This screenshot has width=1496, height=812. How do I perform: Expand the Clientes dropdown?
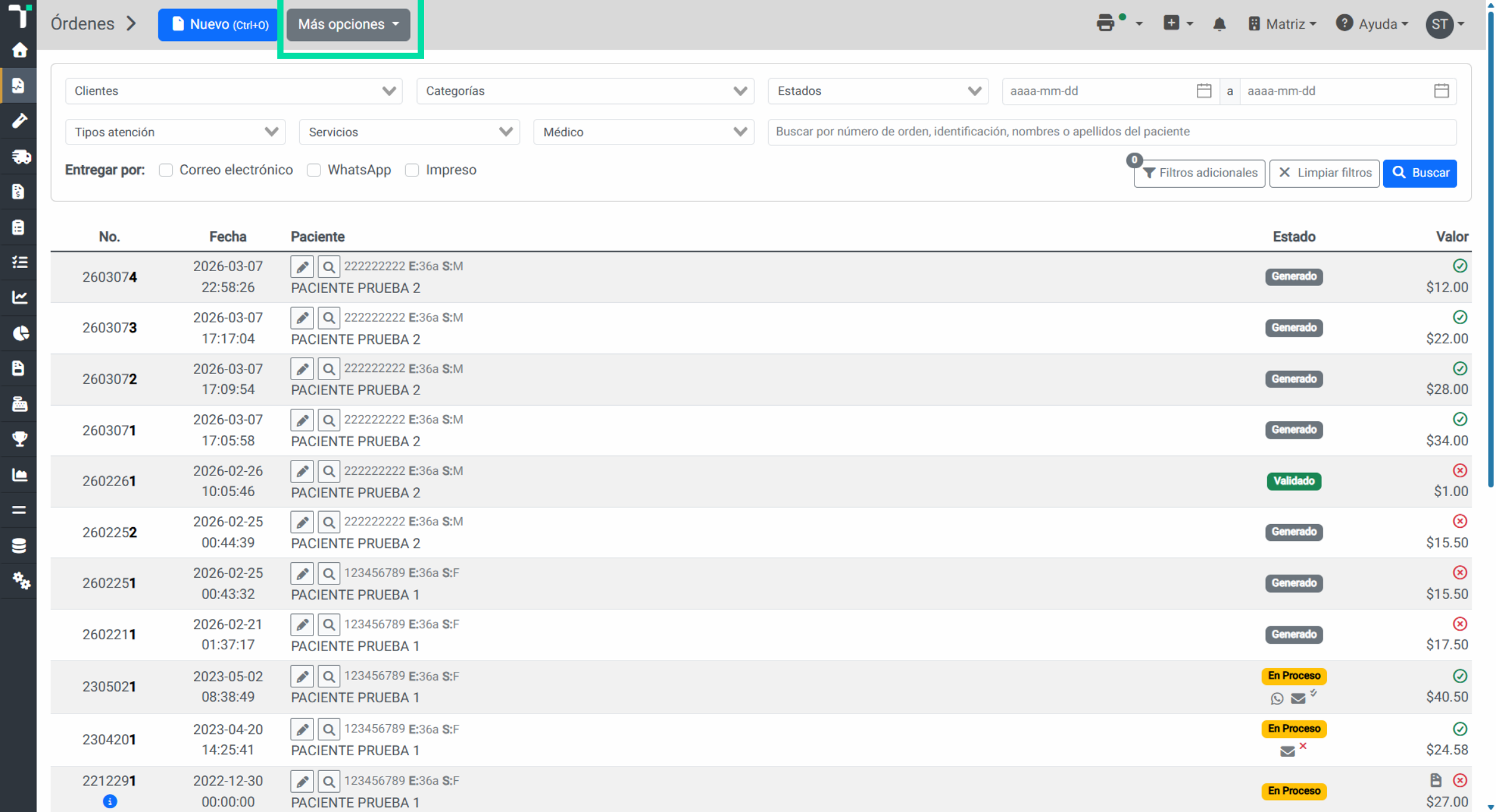[x=234, y=91]
